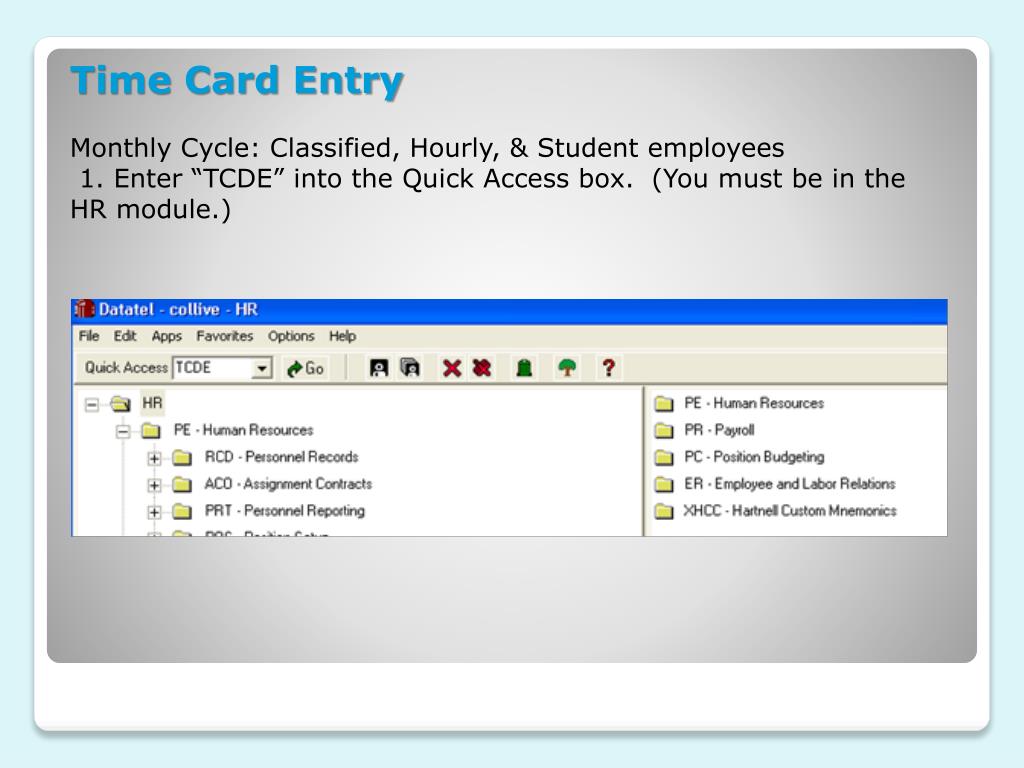Click the single-person save icon in toolbar
Image resolution: width=1024 pixels, height=768 pixels.
[379, 368]
